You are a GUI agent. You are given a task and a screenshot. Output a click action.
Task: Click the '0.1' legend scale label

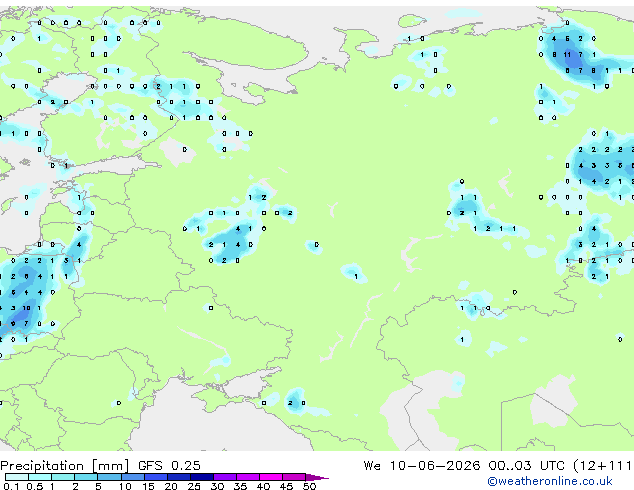click(12, 486)
